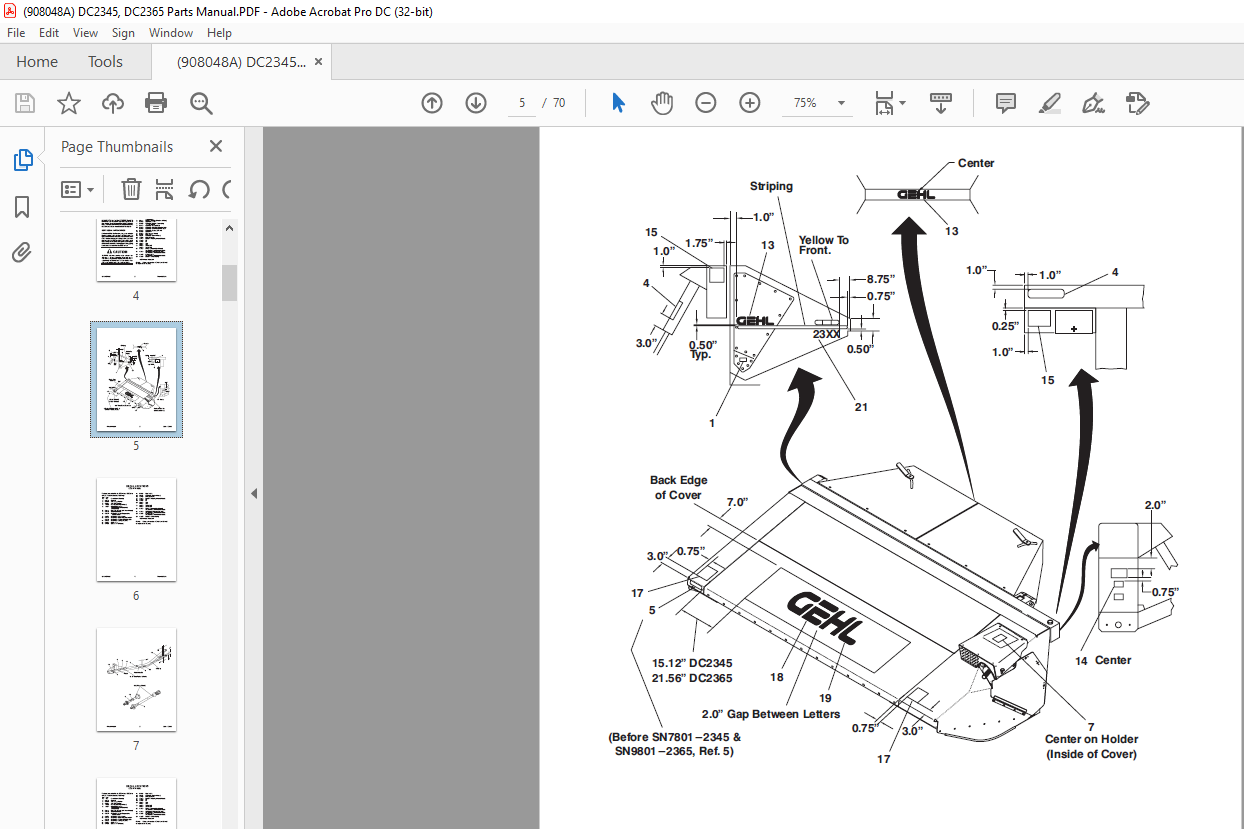The image size is (1244, 829).
Task: Select the Highlight text pen tool
Action: coord(1049,103)
